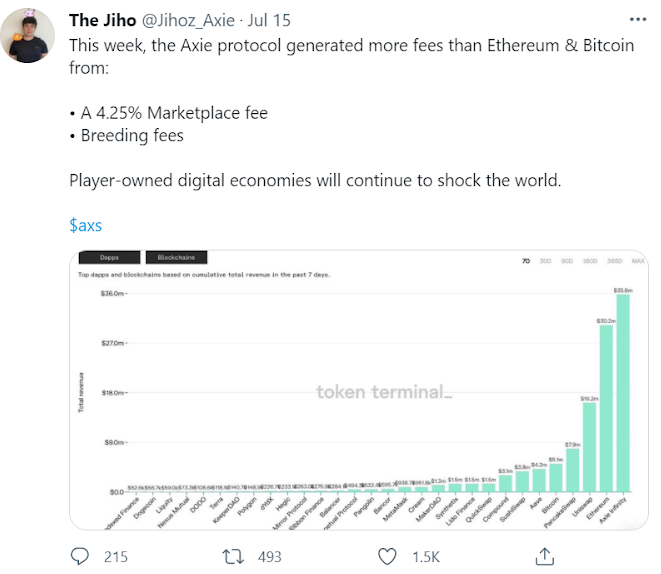
Task: Open the three-dot more options menu
Action: click(x=638, y=19)
